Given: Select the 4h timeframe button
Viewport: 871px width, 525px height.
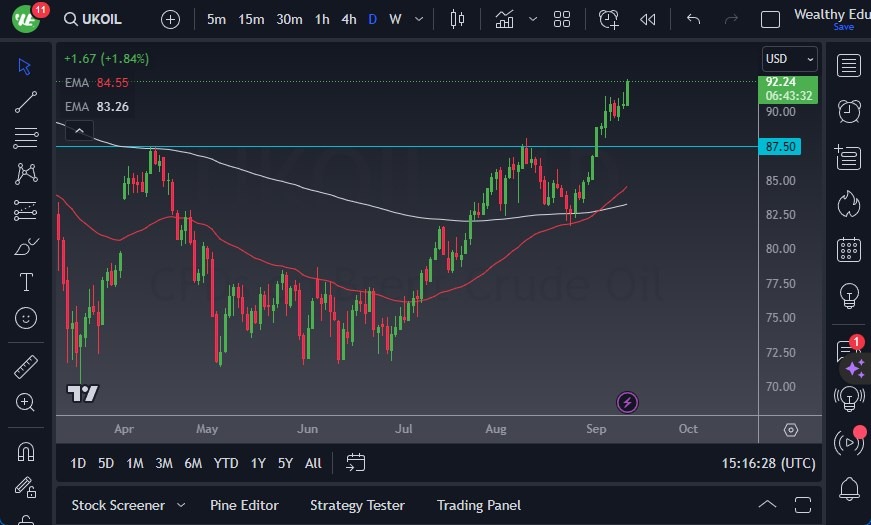Looking at the screenshot, I should pyautogui.click(x=348, y=19).
